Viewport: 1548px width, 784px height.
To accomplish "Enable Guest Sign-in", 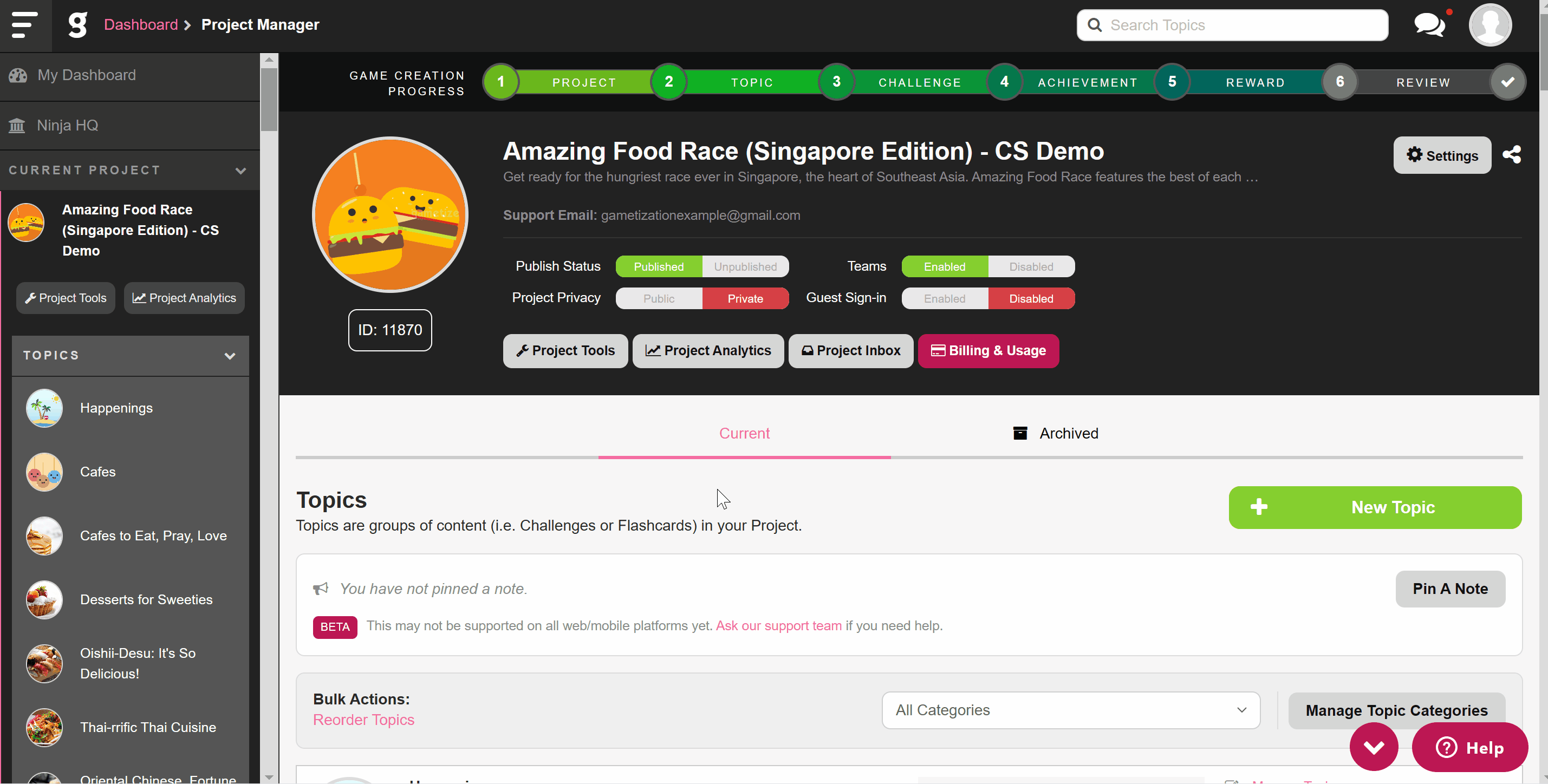I will click(944, 298).
